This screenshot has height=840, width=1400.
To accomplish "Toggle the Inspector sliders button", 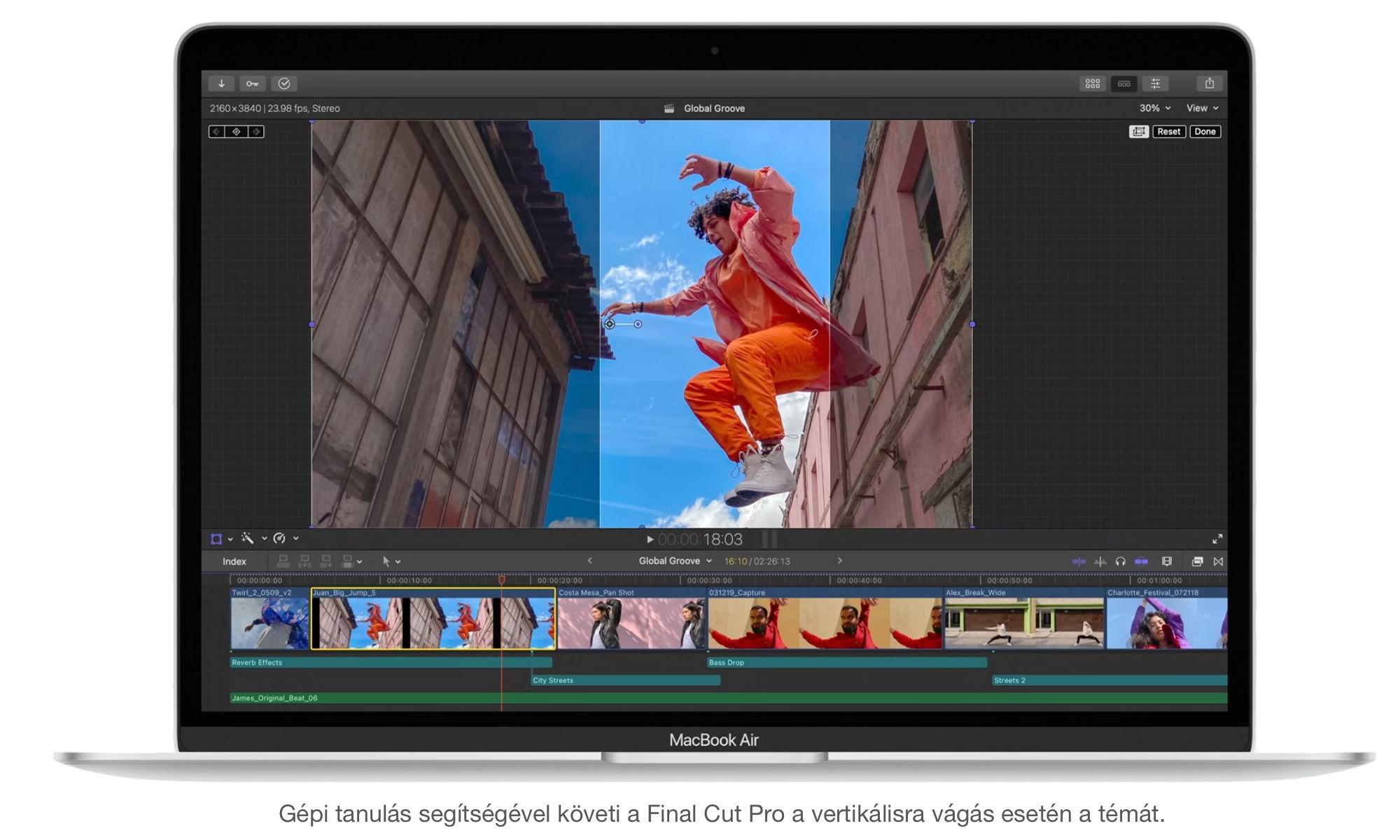I will click(1156, 84).
